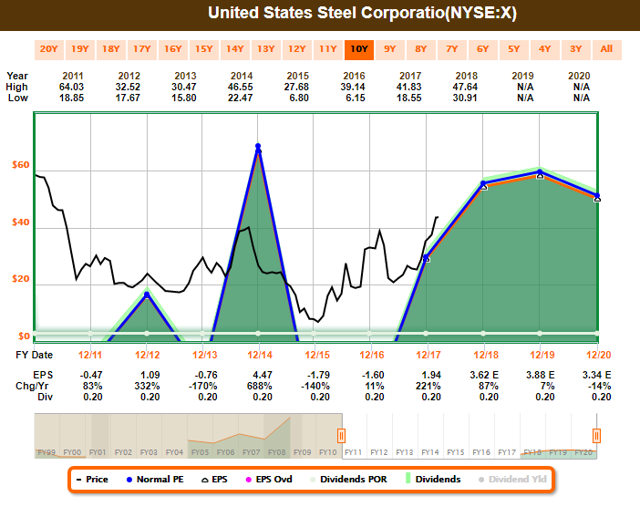Click the 4.47 EPS value

[x=260, y=375]
